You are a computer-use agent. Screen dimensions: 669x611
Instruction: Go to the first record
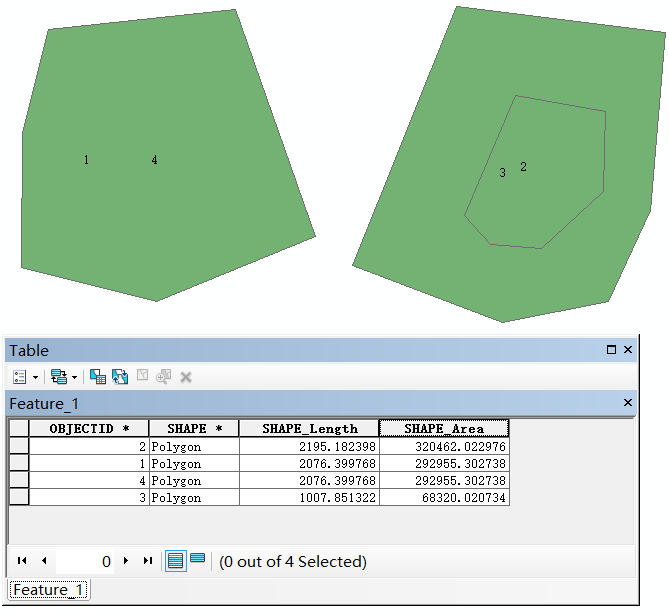22,560
